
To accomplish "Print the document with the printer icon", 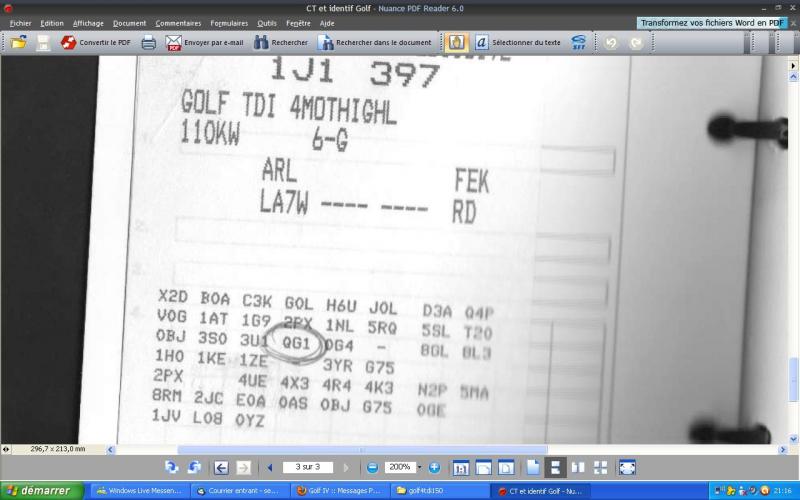I will pyautogui.click(x=148, y=43).
